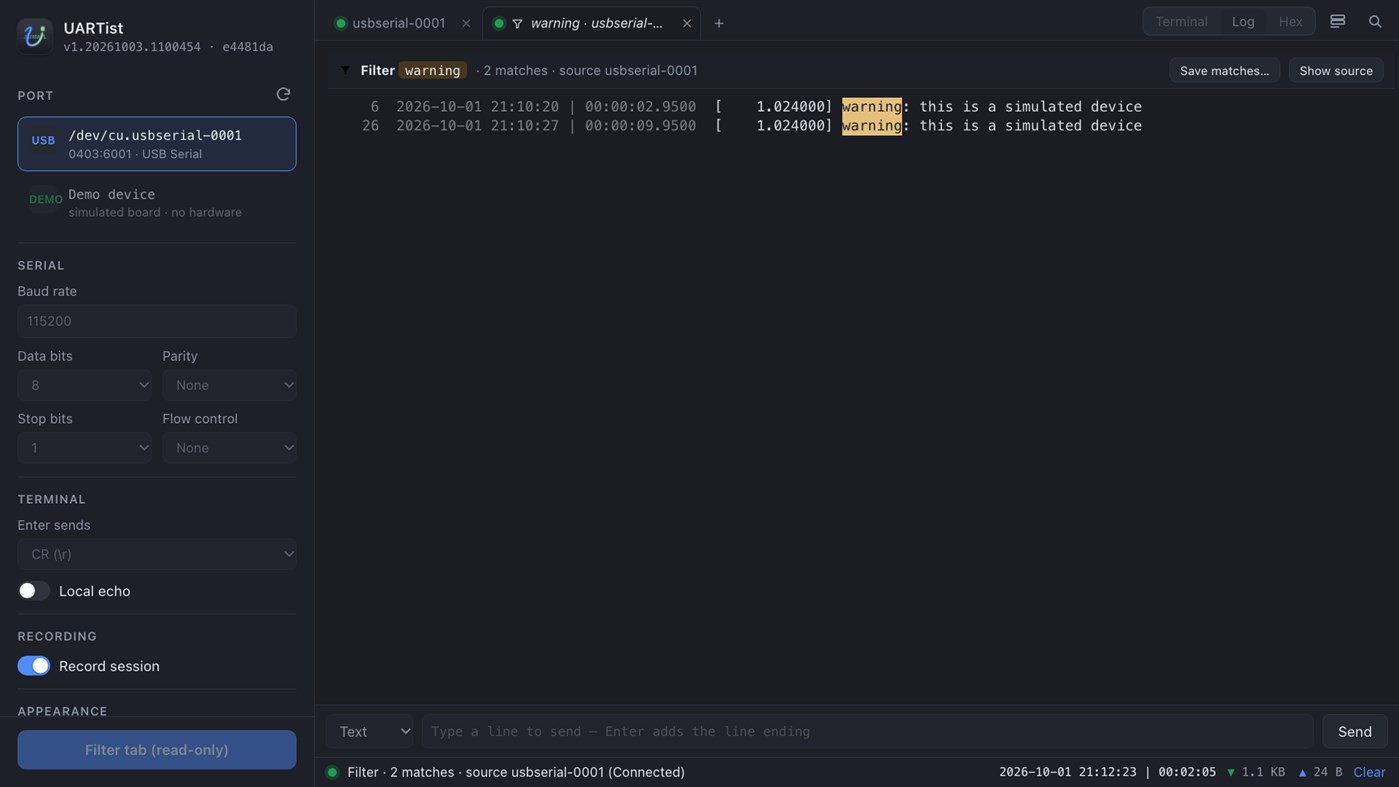
Task: Click the Send button
Action: 1355,731
